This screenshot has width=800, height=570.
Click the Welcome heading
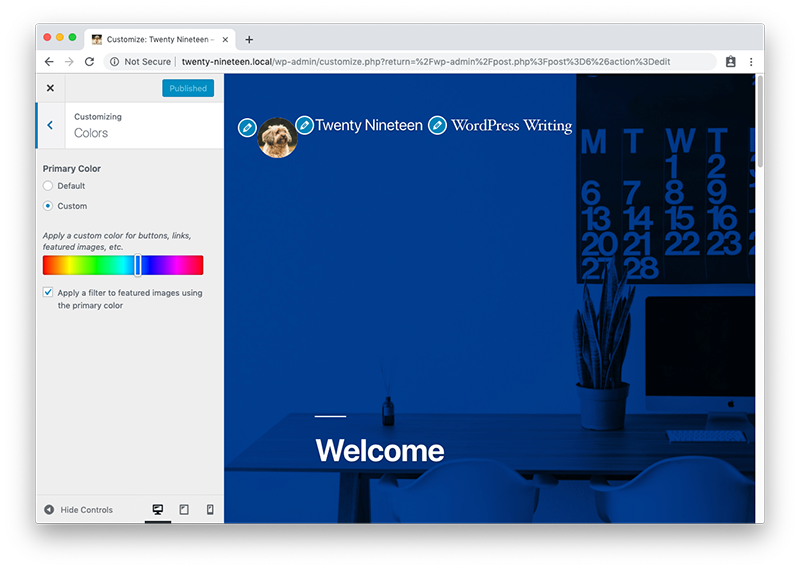pos(380,451)
